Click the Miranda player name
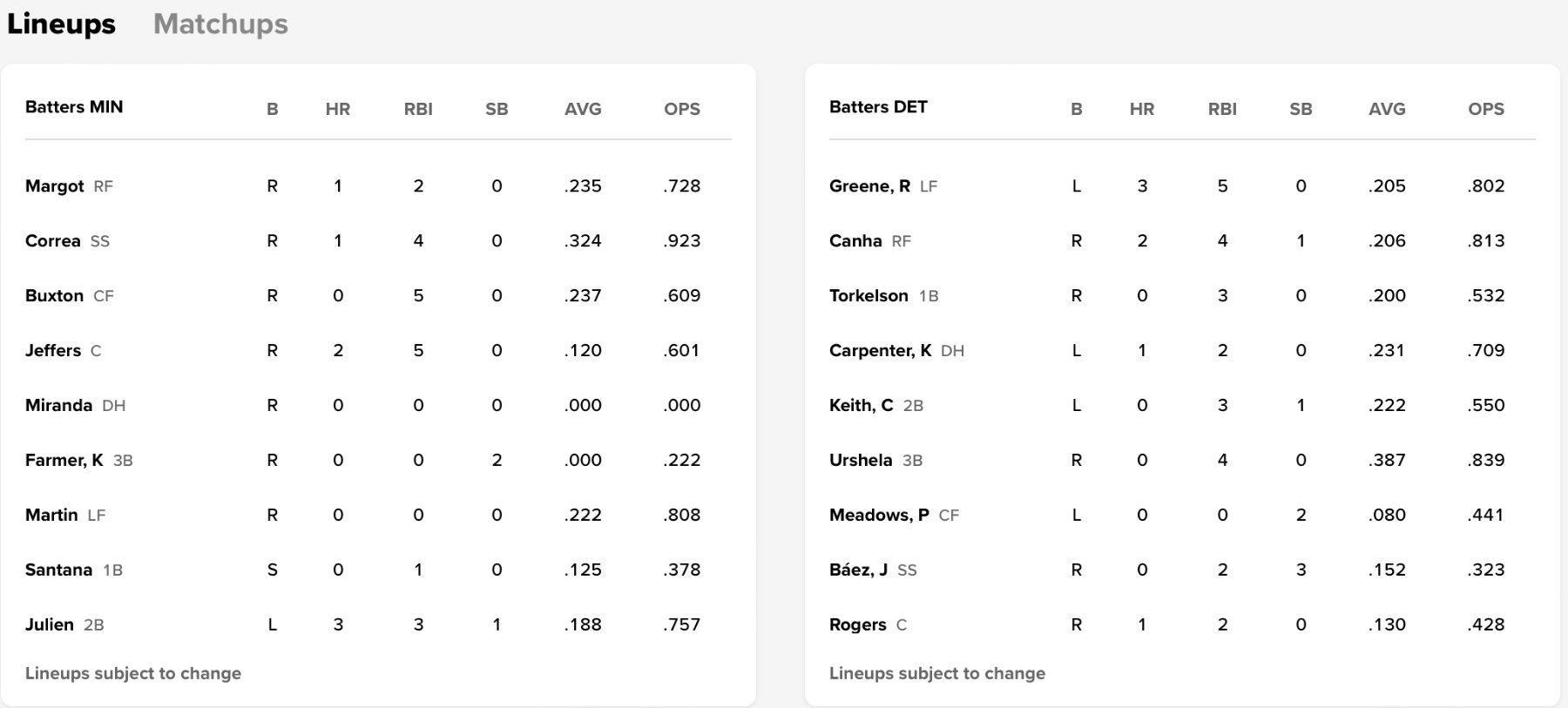Screen dimensions: 1568x708 click(x=58, y=406)
